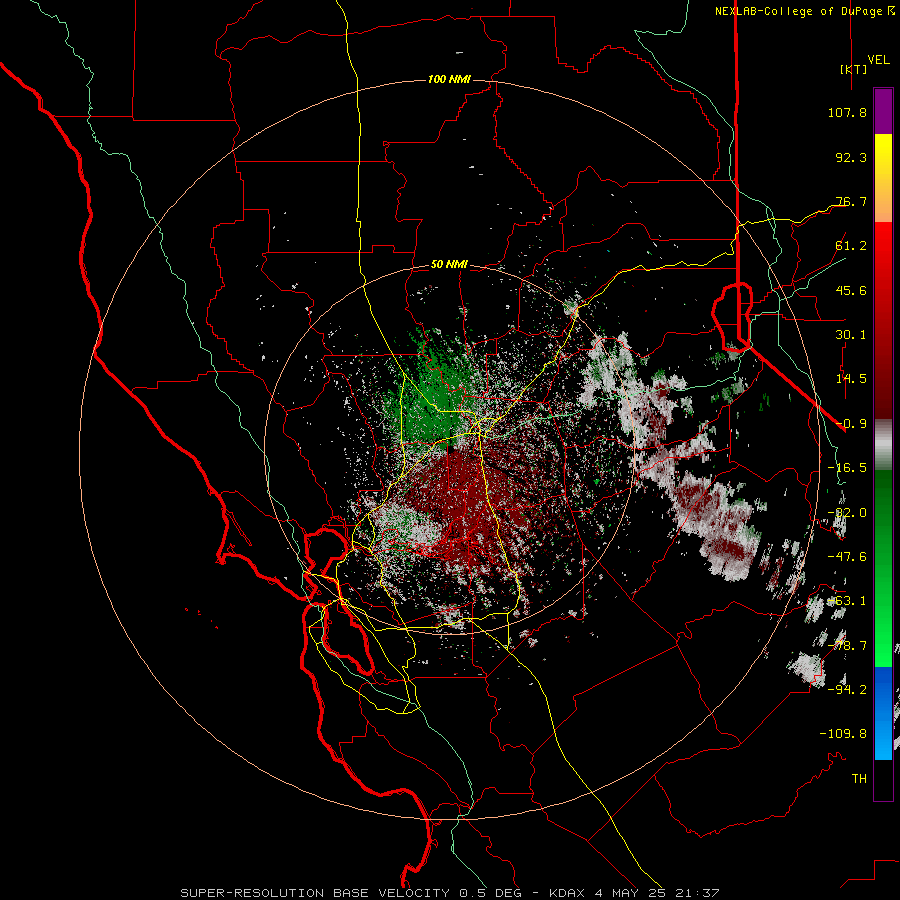Viewport: 900px width, 900px height.
Task: Select the 107.8 velocity scale value
Action: (847, 112)
